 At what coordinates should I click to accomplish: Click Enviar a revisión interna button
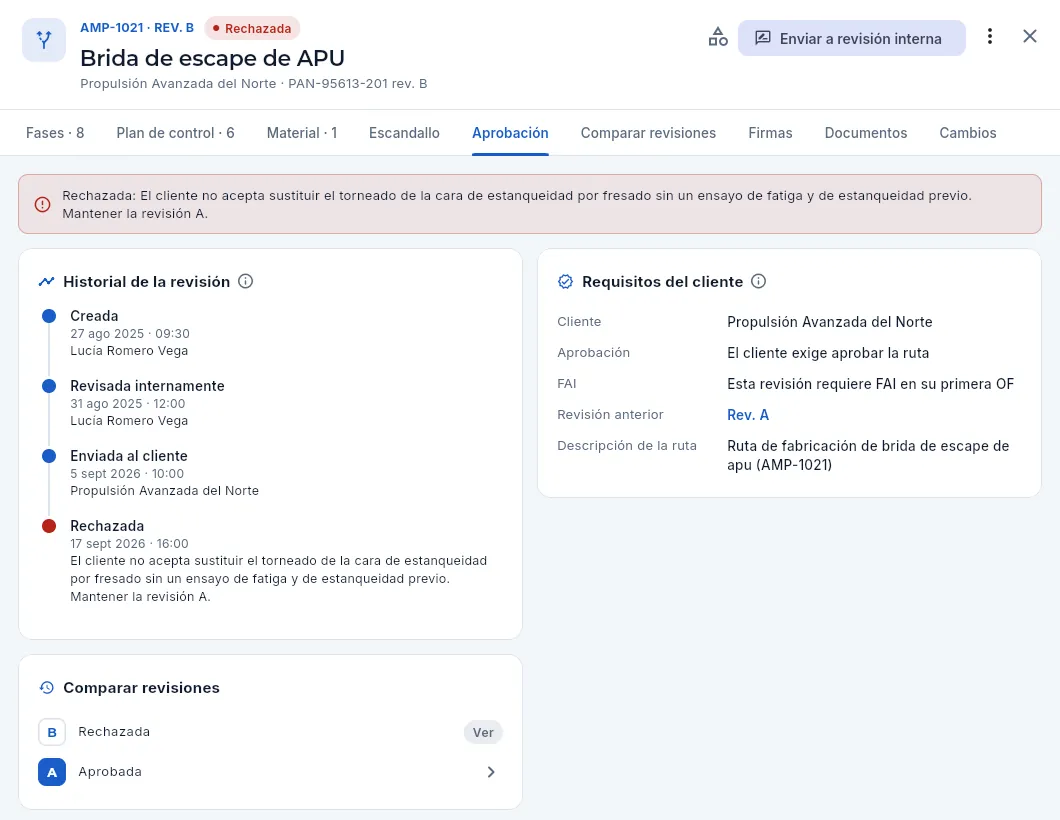coord(851,38)
